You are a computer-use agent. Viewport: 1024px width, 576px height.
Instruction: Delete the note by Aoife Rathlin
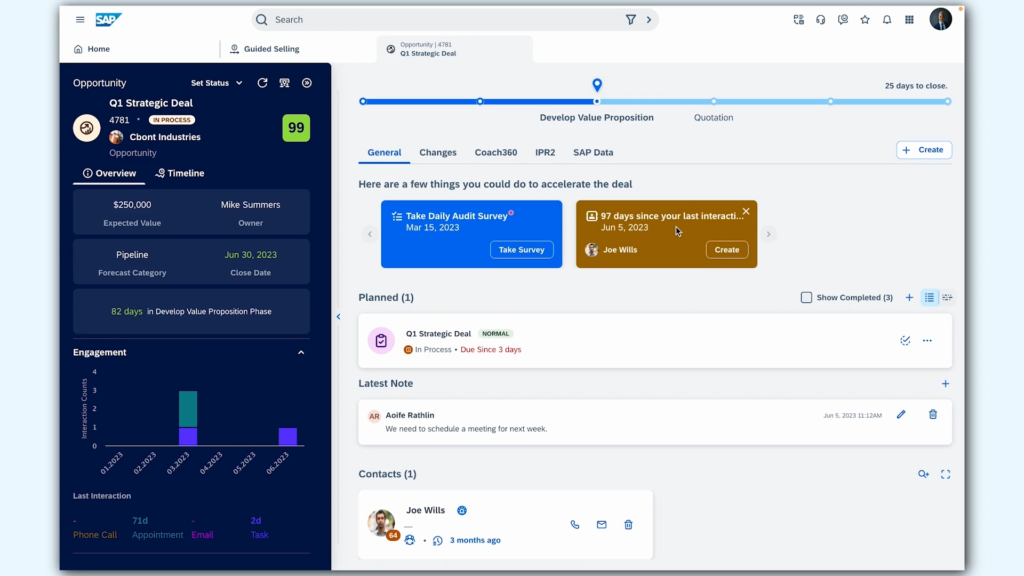932,414
